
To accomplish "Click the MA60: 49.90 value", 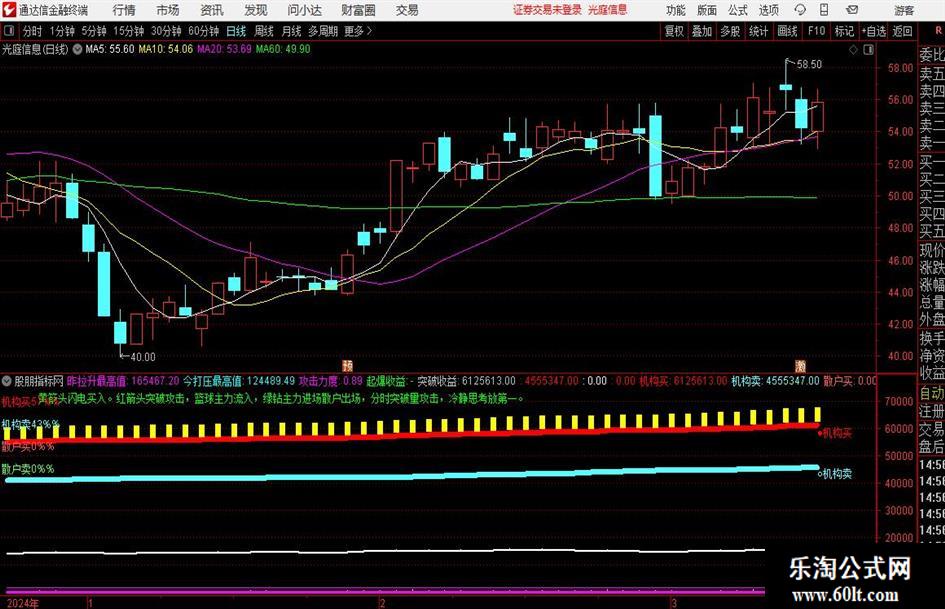I will coord(283,49).
